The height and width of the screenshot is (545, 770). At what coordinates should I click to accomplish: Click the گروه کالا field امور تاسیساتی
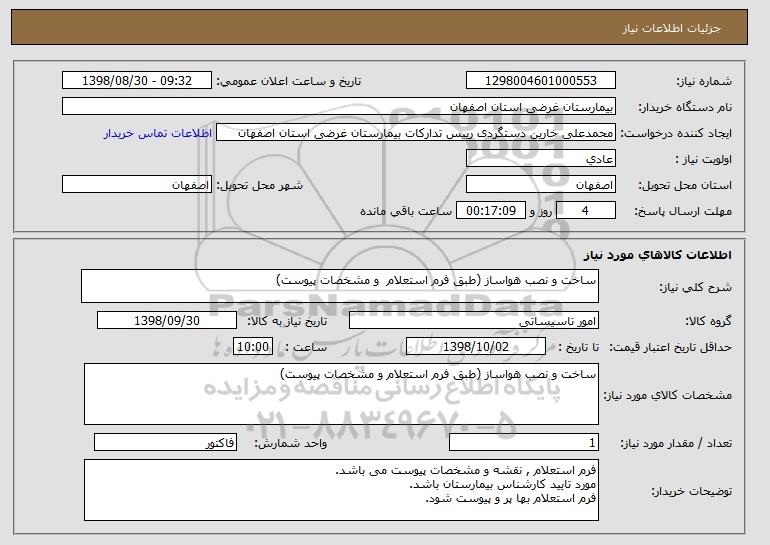tap(474, 321)
